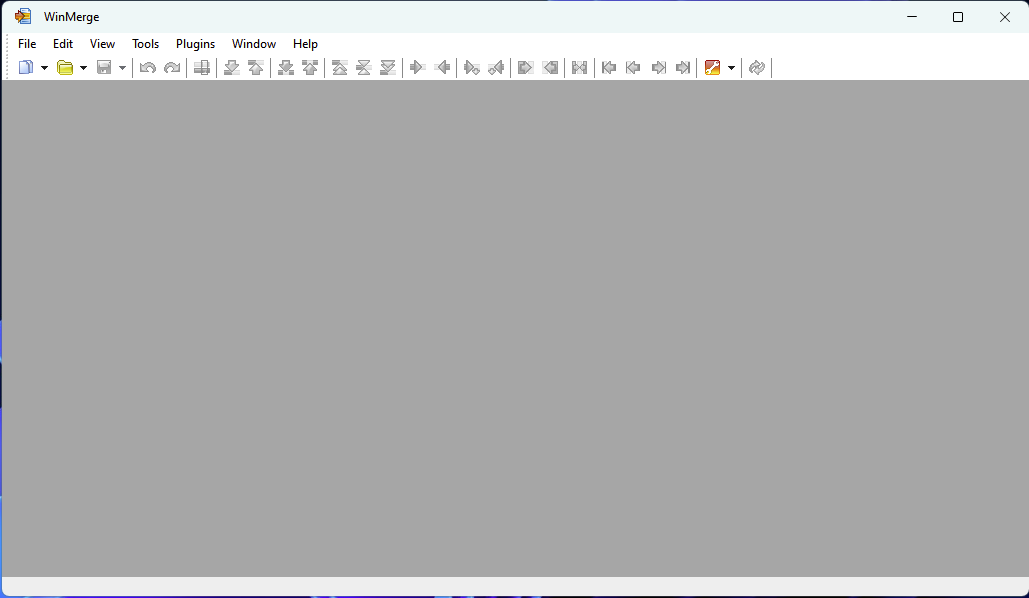
Task: Open the Plugins menu
Action: coord(196,44)
